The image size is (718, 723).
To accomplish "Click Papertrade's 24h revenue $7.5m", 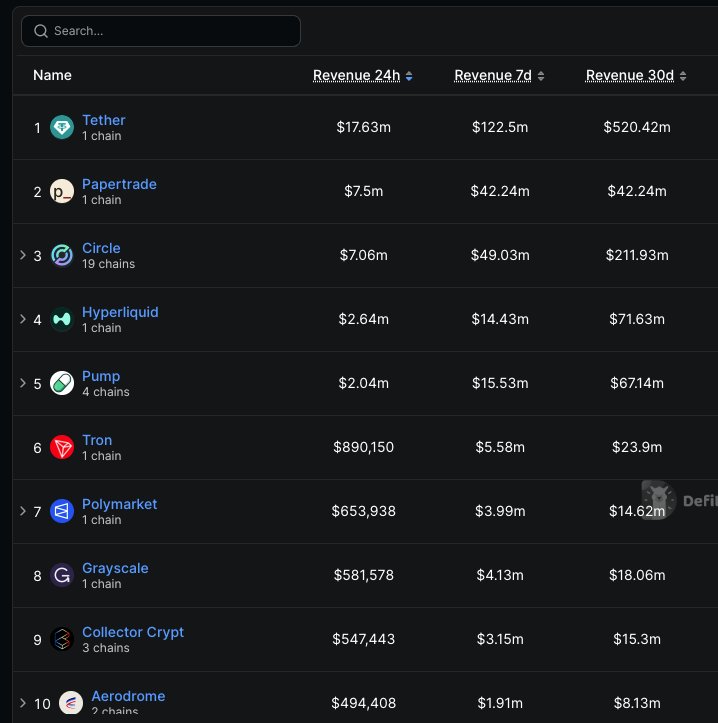I will tap(363, 191).
